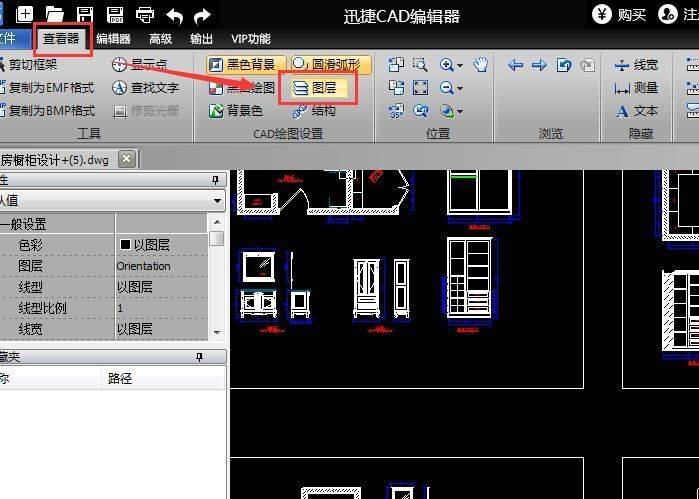This screenshot has height=499, width=699.
Task: Click the 图层 value Orientation field
Action: tap(161, 266)
